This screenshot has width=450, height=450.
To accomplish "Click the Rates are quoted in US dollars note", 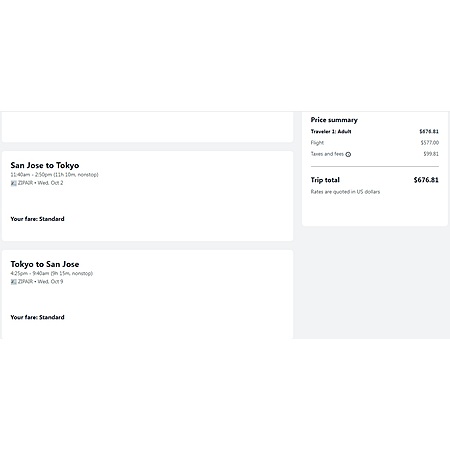I will tap(345, 192).
